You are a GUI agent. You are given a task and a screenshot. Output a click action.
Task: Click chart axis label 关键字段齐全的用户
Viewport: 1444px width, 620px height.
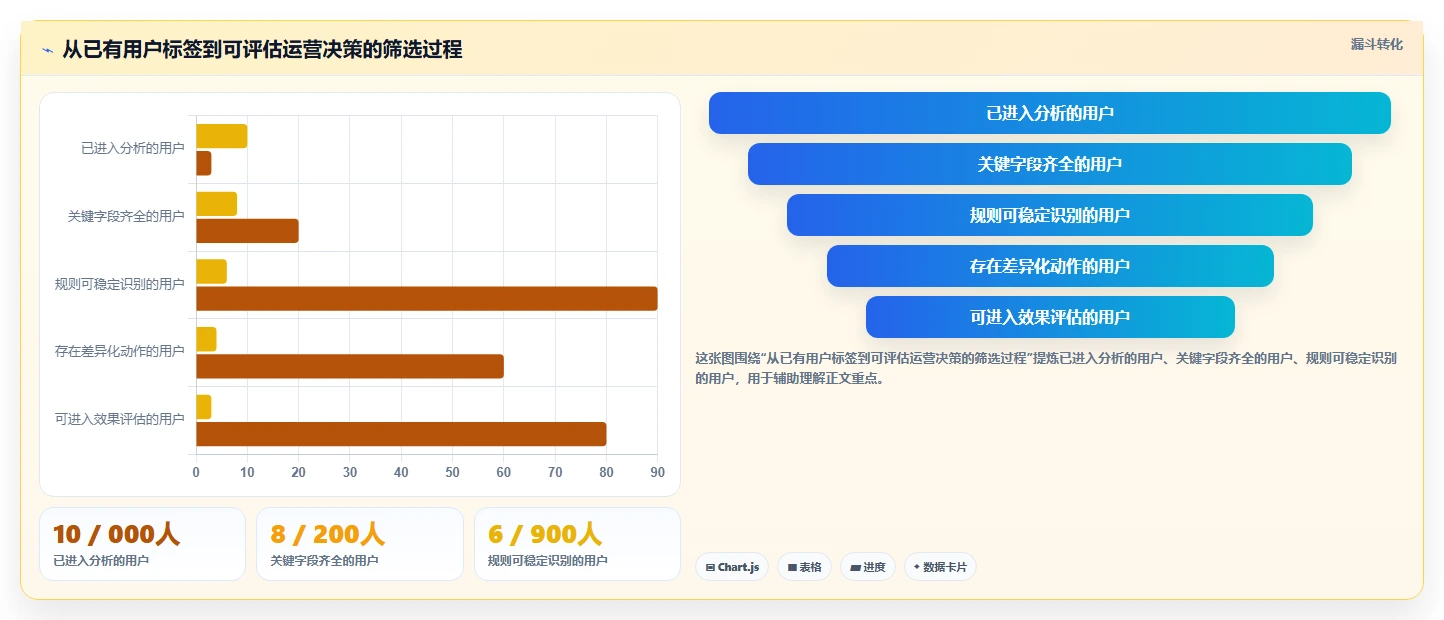click(126, 216)
